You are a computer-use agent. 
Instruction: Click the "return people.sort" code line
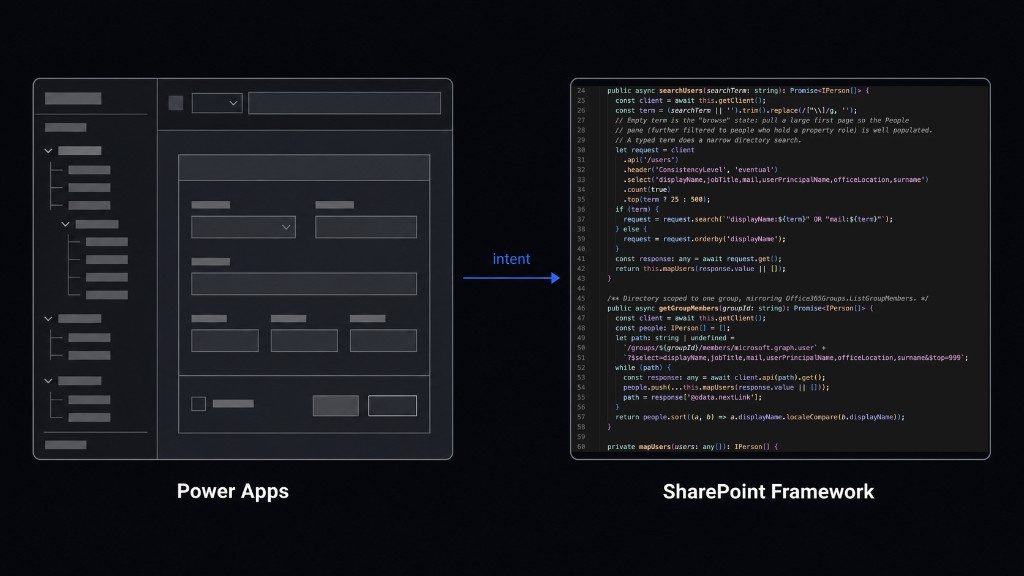(x=760, y=417)
